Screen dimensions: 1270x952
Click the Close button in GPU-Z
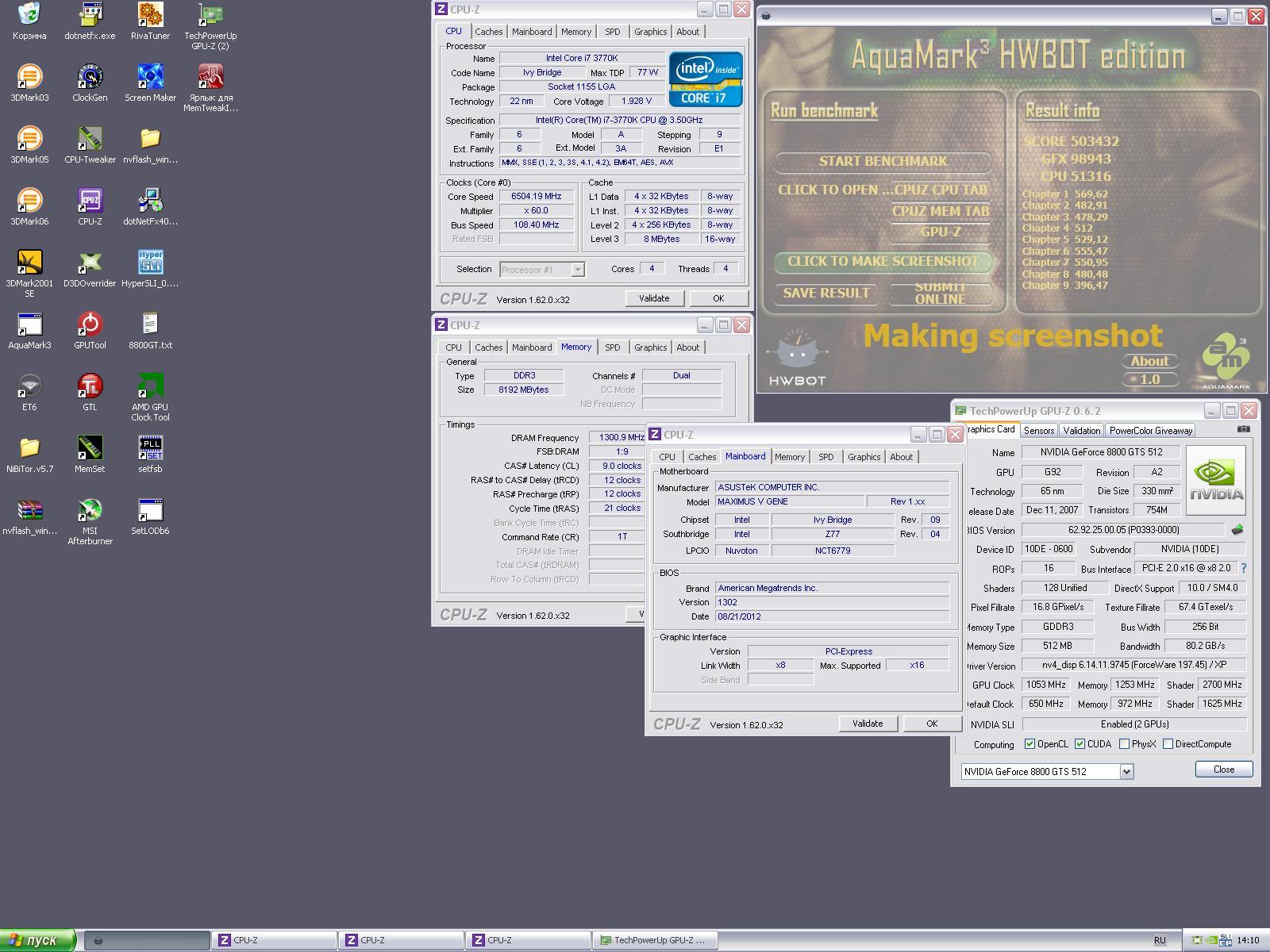[1224, 770]
